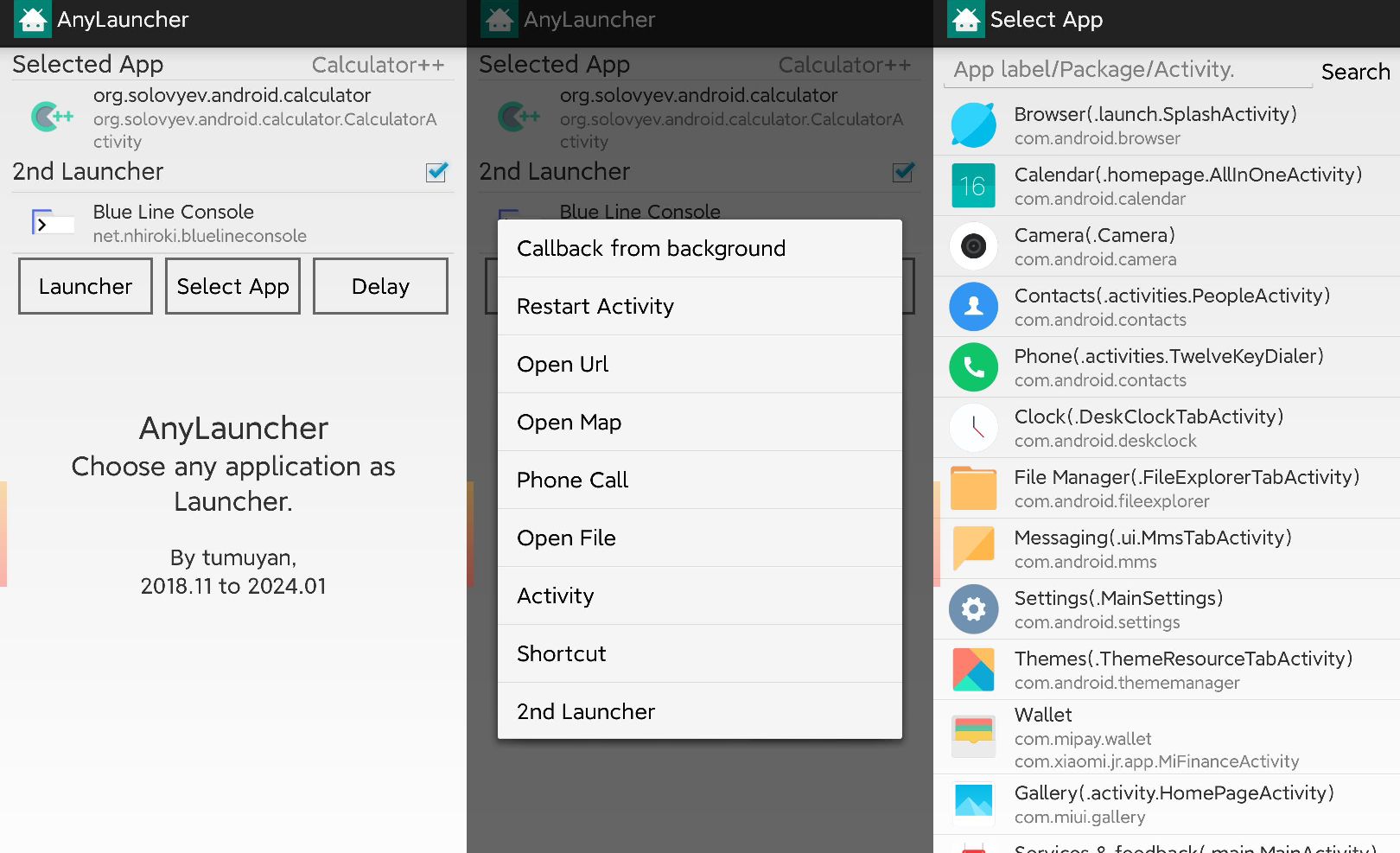Click the Calculator++ app icon in left panel

pyautogui.click(x=52, y=117)
